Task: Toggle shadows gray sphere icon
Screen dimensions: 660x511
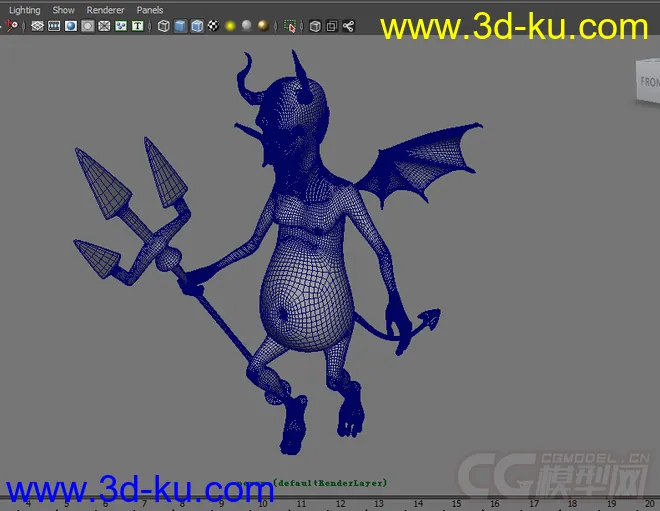Action: pyautogui.click(x=247, y=26)
